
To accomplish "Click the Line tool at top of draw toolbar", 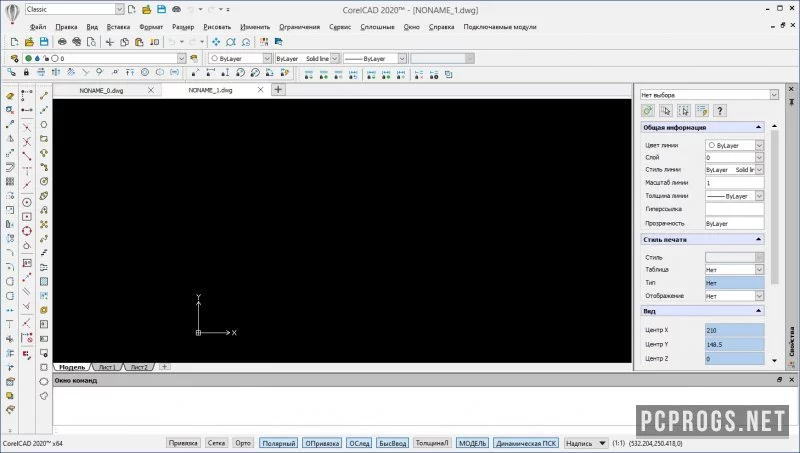I will (44, 95).
